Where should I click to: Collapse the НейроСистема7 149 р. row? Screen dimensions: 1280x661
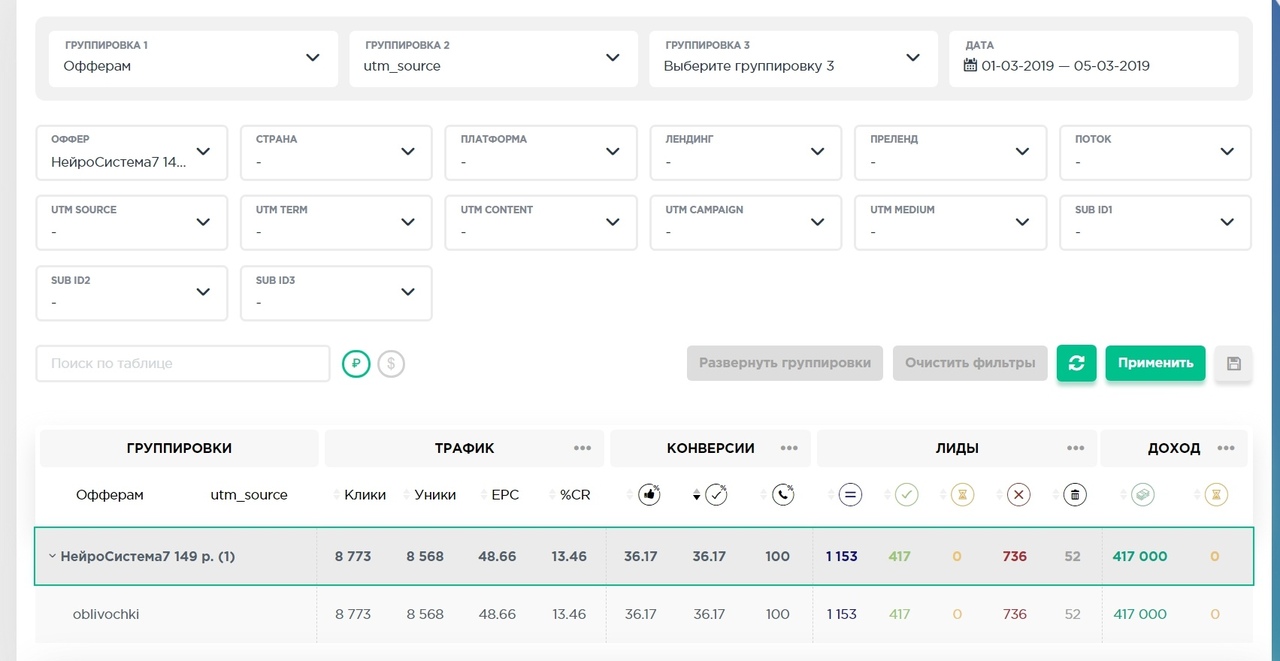coord(51,556)
